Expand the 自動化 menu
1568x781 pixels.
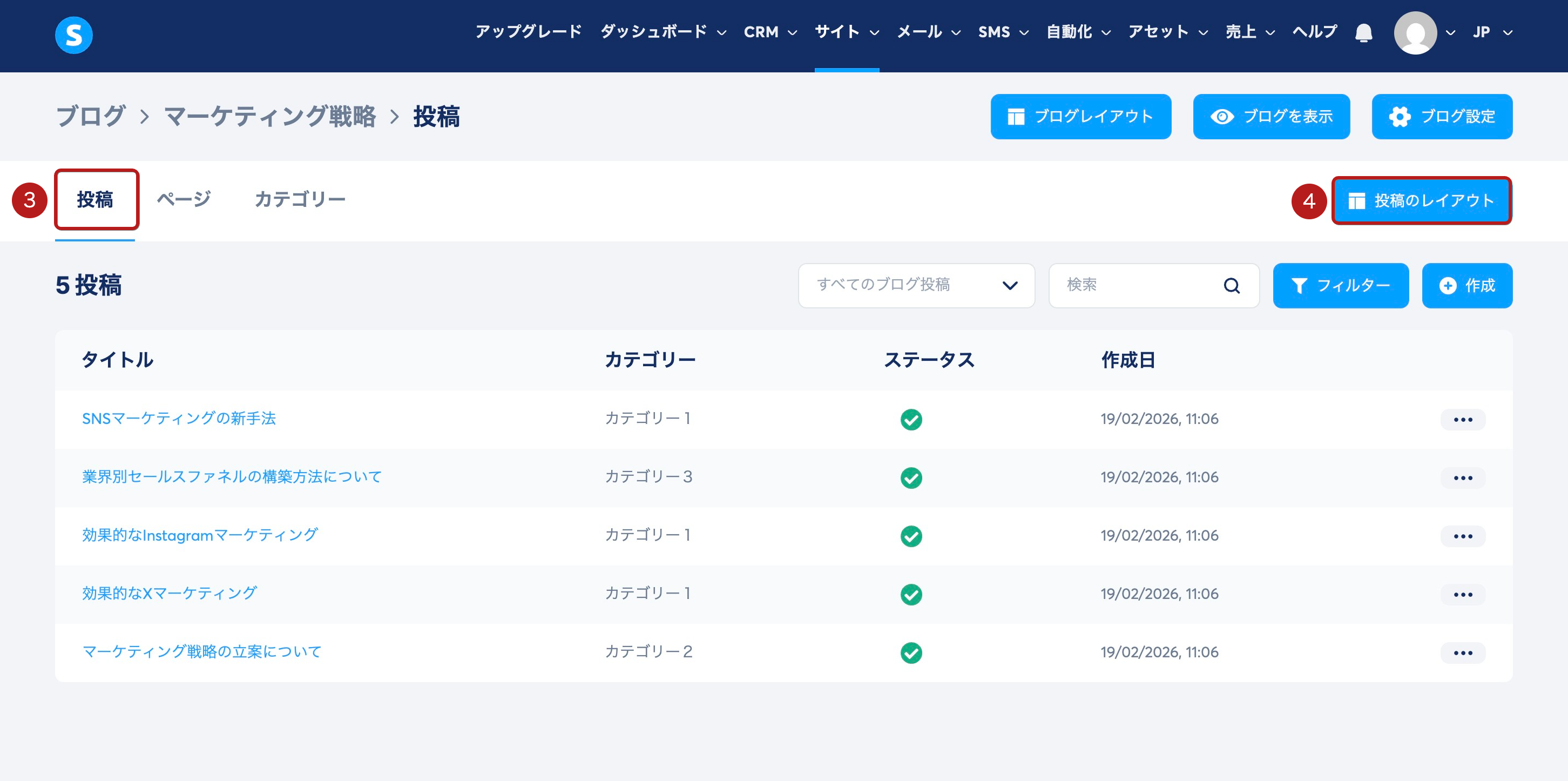pos(1078,32)
